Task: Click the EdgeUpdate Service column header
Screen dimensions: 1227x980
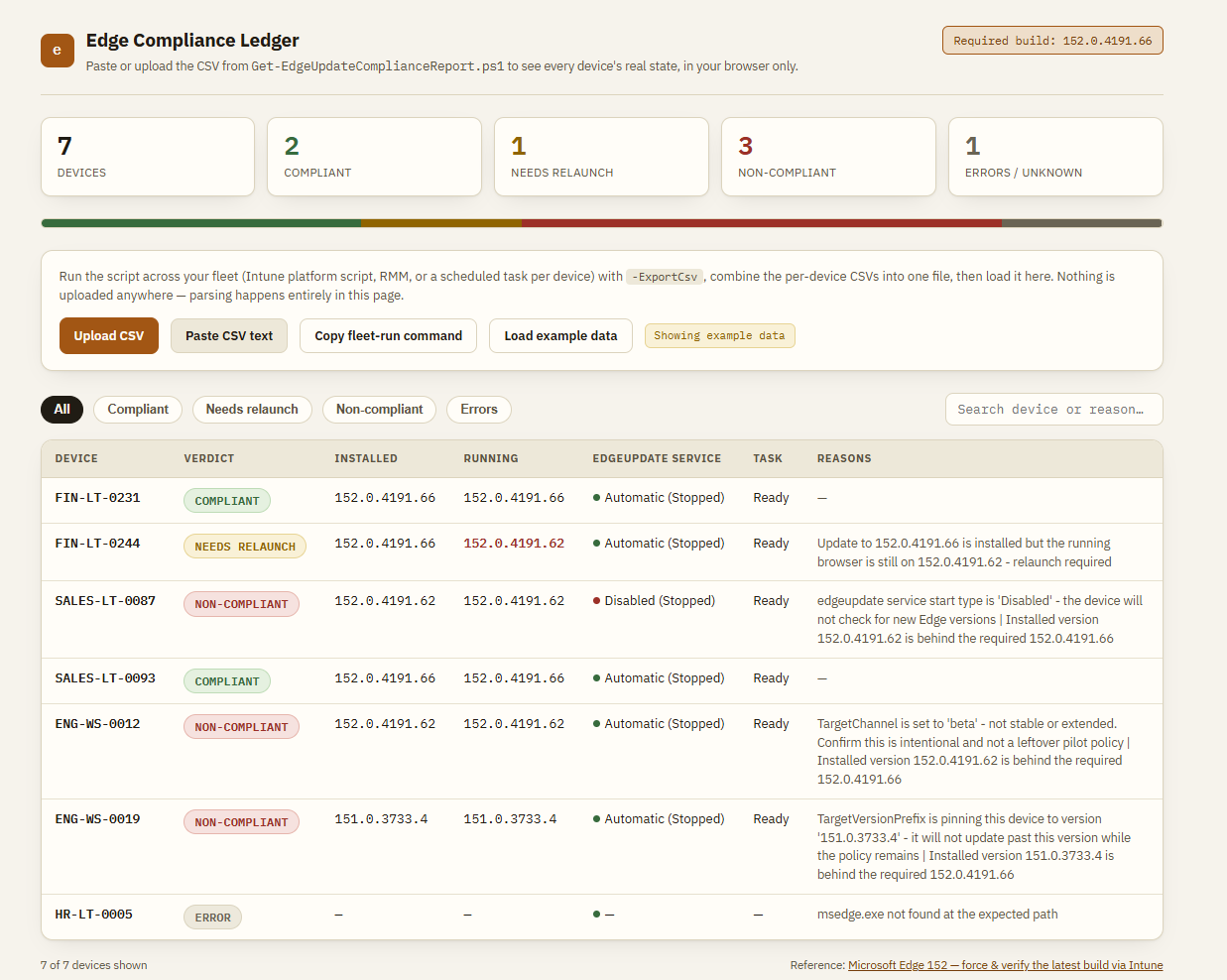Action: [x=657, y=458]
